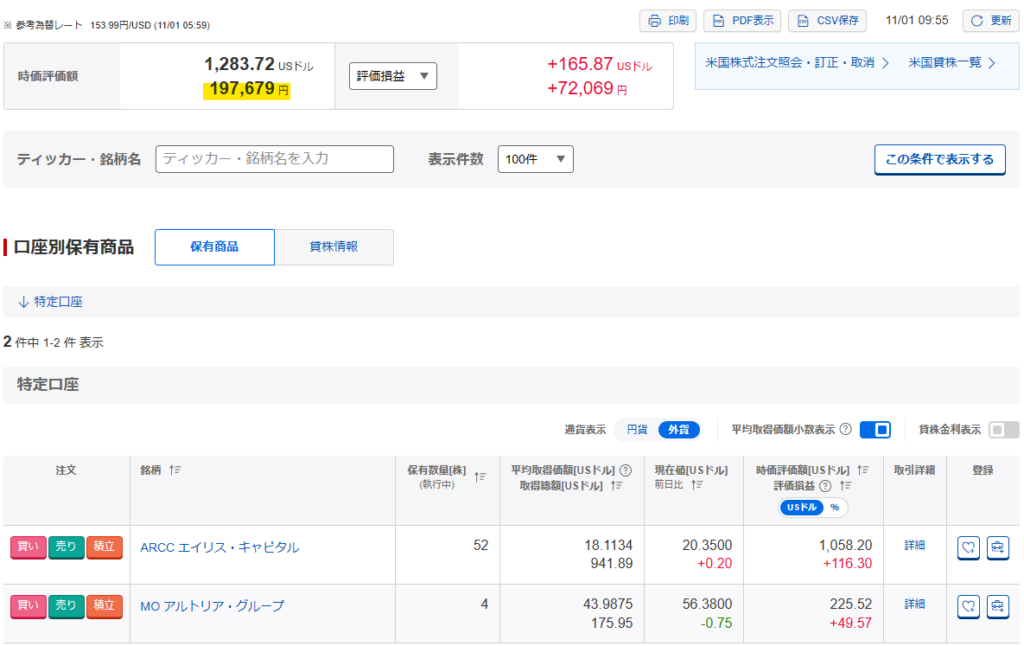Screen dimensions: 1024x646
Task: Click the 更新 refresh button
Action: pyautogui.click(x=990, y=21)
